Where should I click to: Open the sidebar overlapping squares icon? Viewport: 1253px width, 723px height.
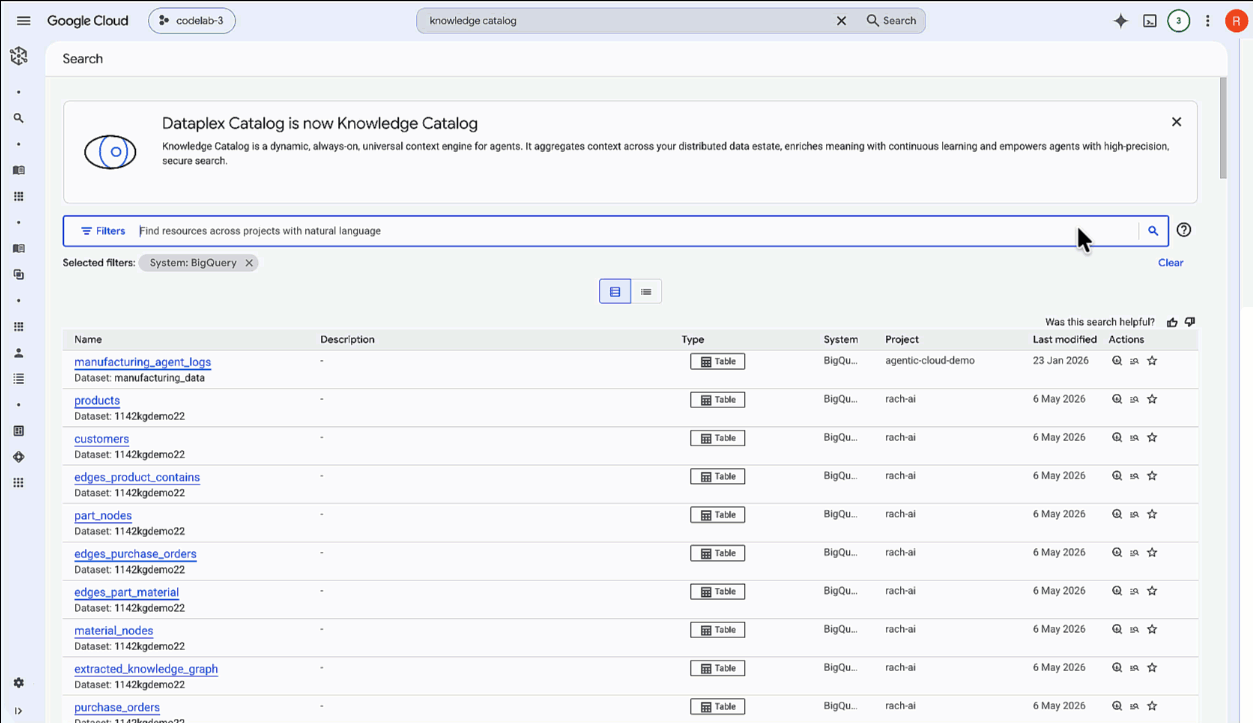tap(18, 274)
